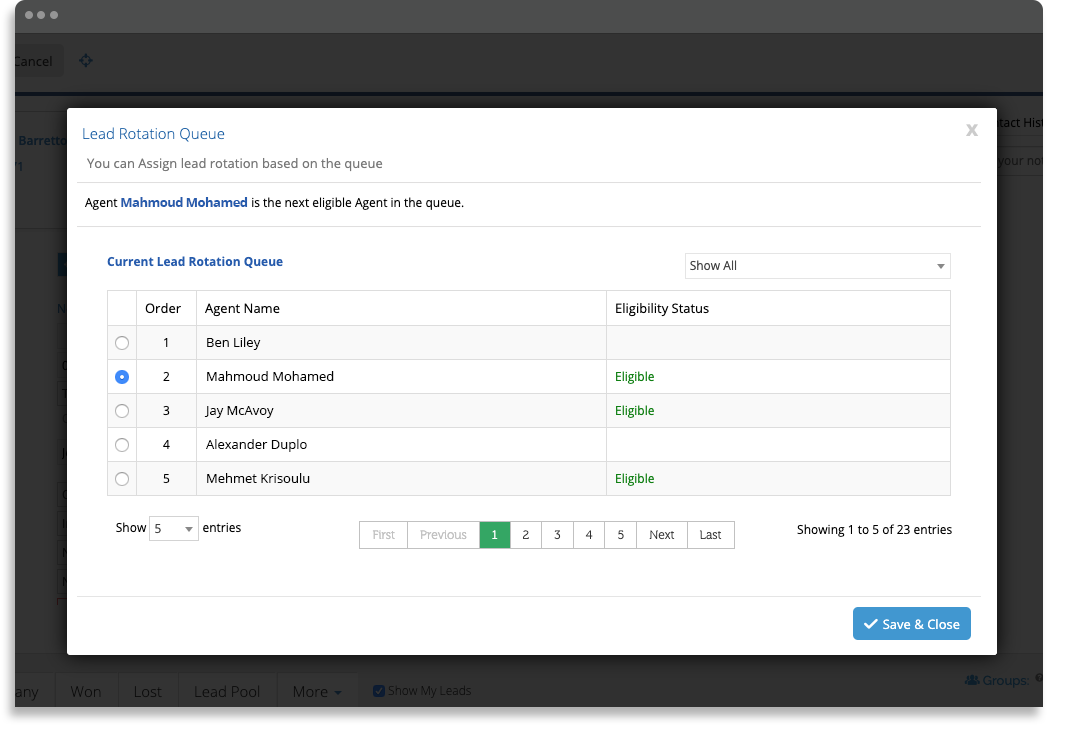Click the crosshair move icon near Cancel

click(x=86, y=61)
